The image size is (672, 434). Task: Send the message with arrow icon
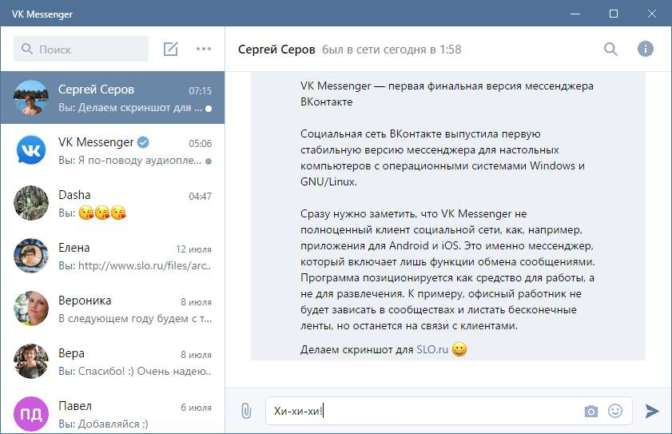click(651, 411)
